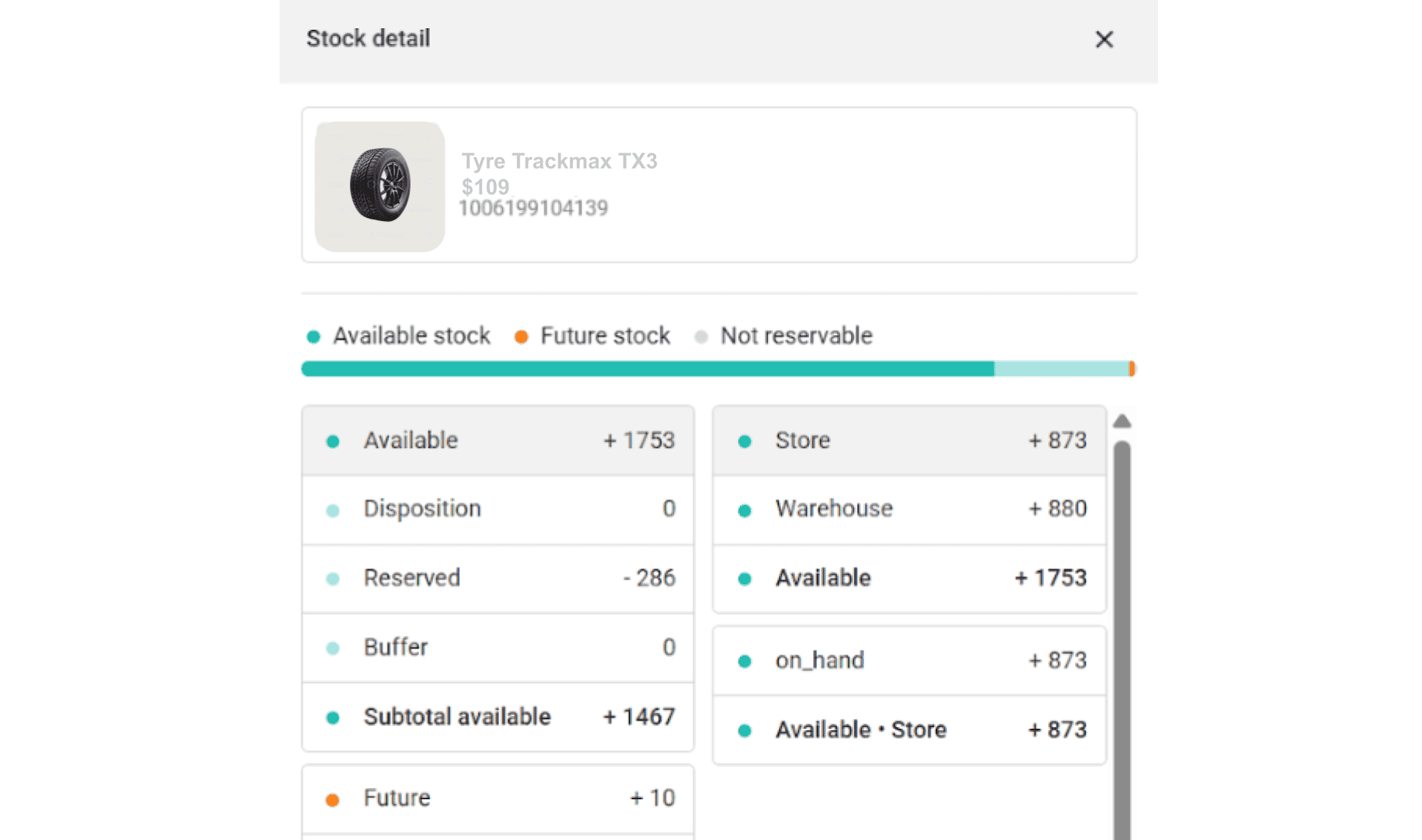Click the tyre product thumbnail image
The width and height of the screenshot is (1422, 840).
point(380,186)
